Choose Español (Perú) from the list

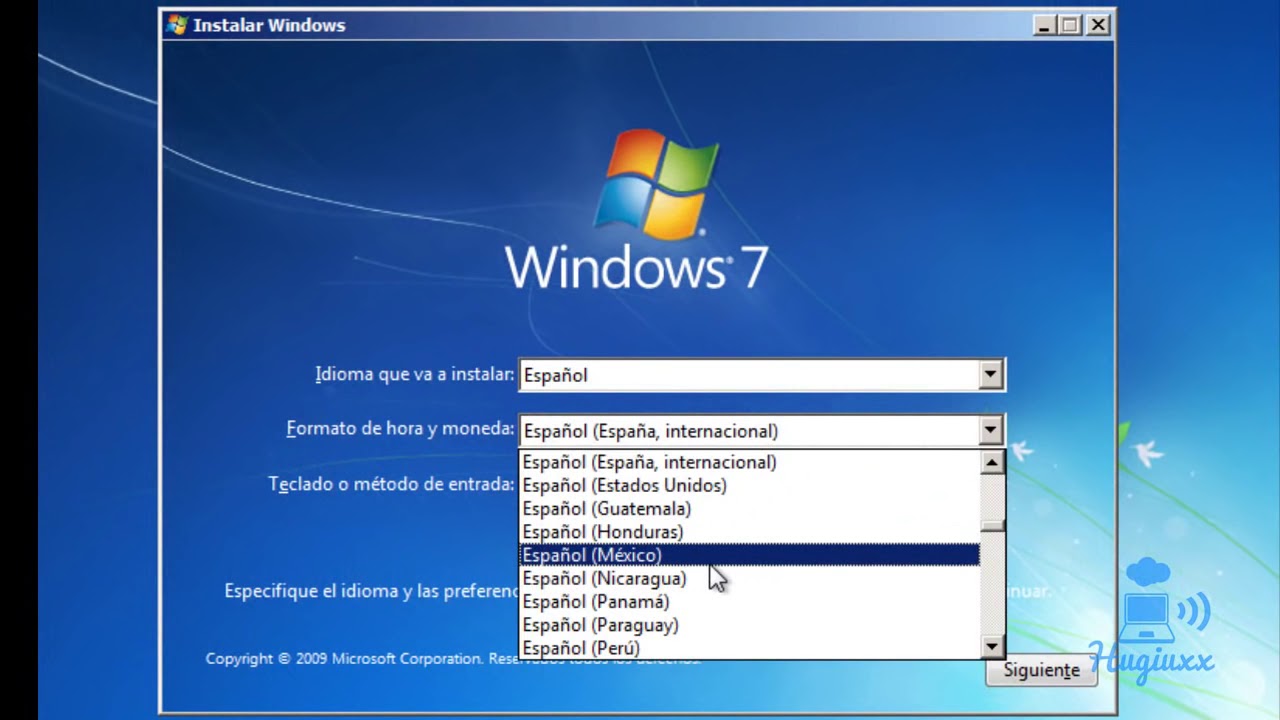[749, 648]
